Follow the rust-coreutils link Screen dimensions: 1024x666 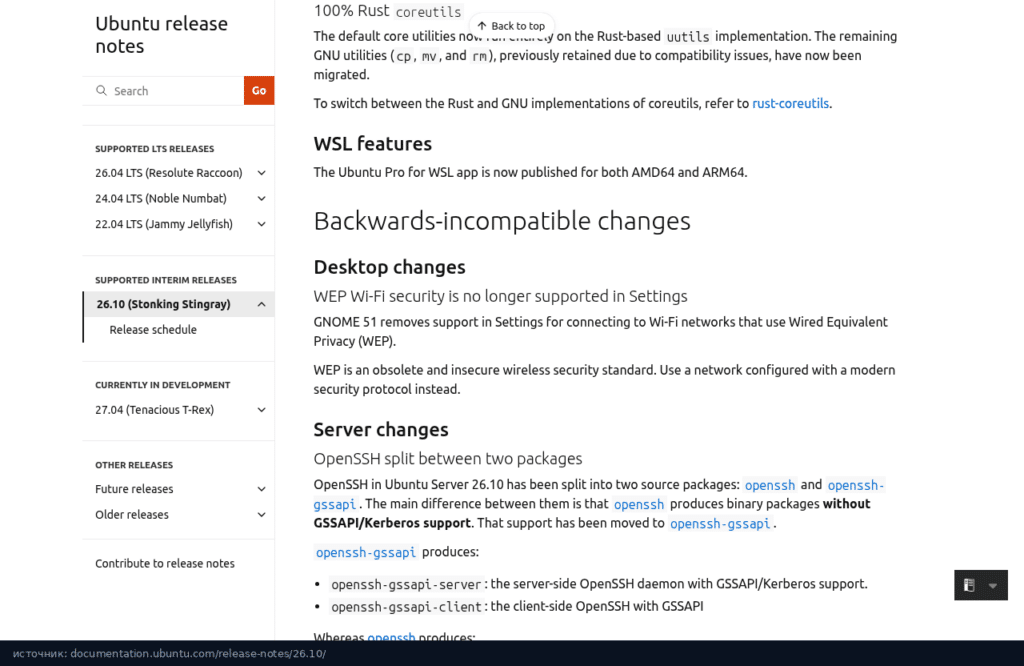coord(790,103)
